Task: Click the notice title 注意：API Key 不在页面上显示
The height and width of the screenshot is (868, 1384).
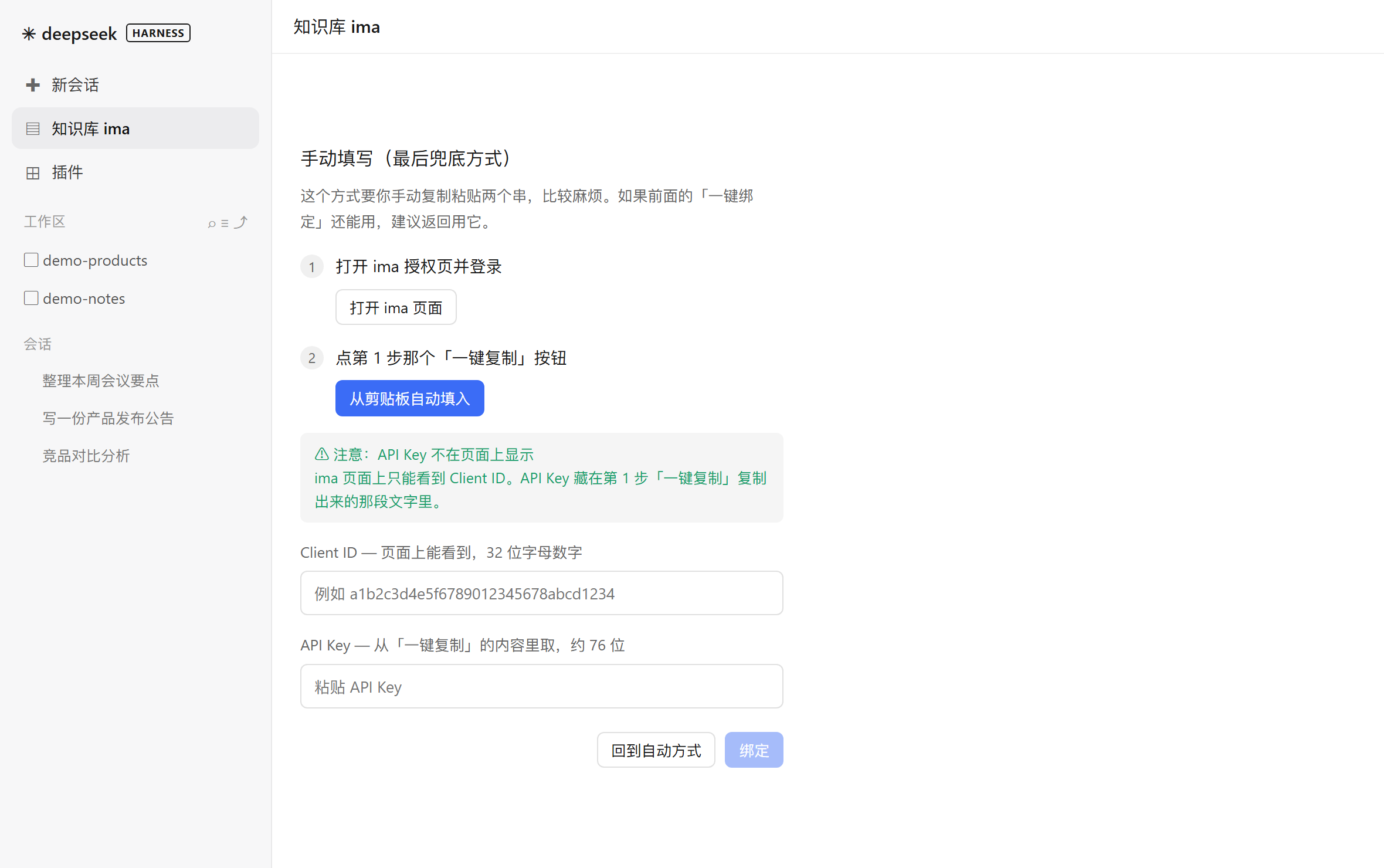Action: pos(433,455)
